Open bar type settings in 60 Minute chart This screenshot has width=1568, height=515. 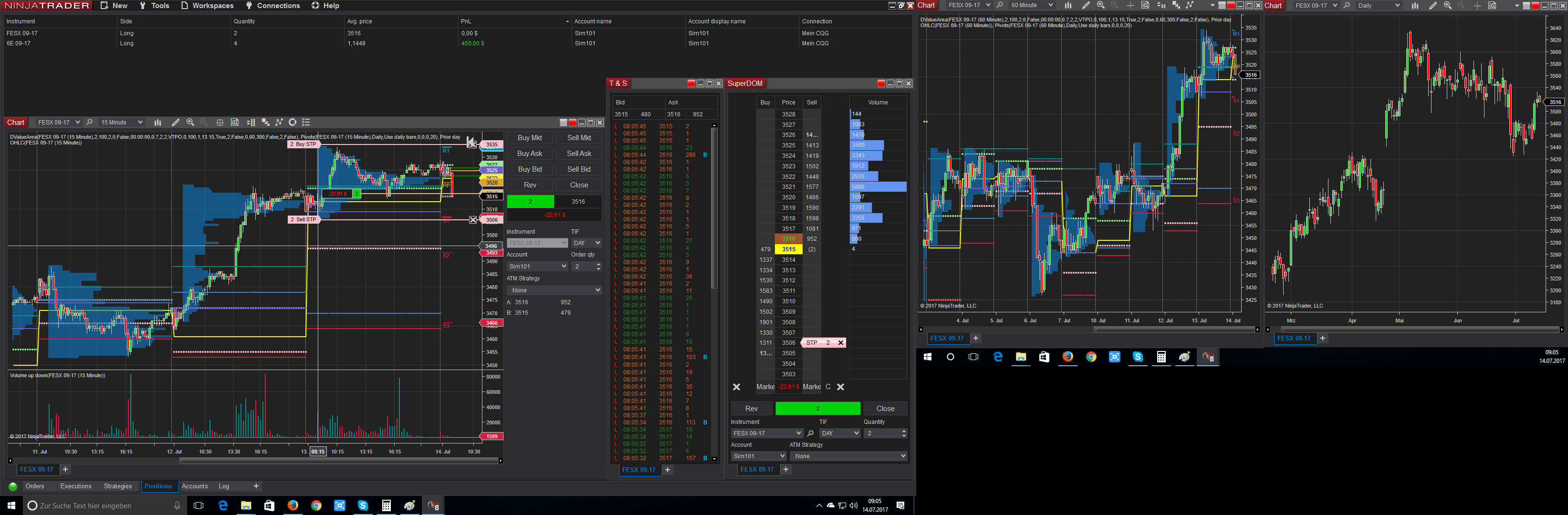click(1067, 5)
